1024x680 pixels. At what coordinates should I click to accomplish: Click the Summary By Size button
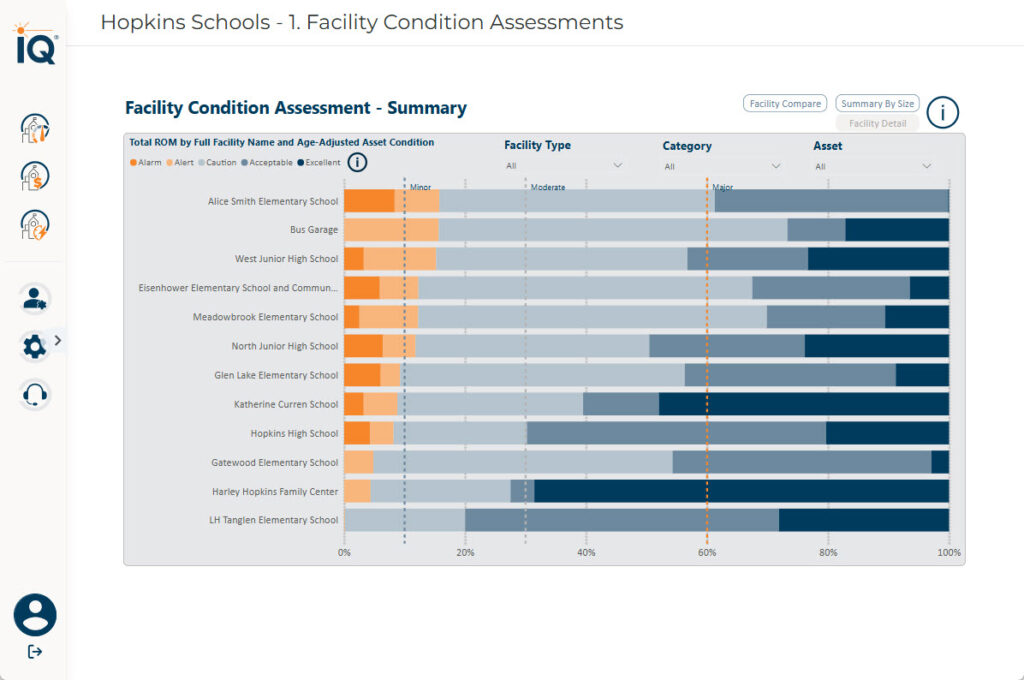click(877, 103)
